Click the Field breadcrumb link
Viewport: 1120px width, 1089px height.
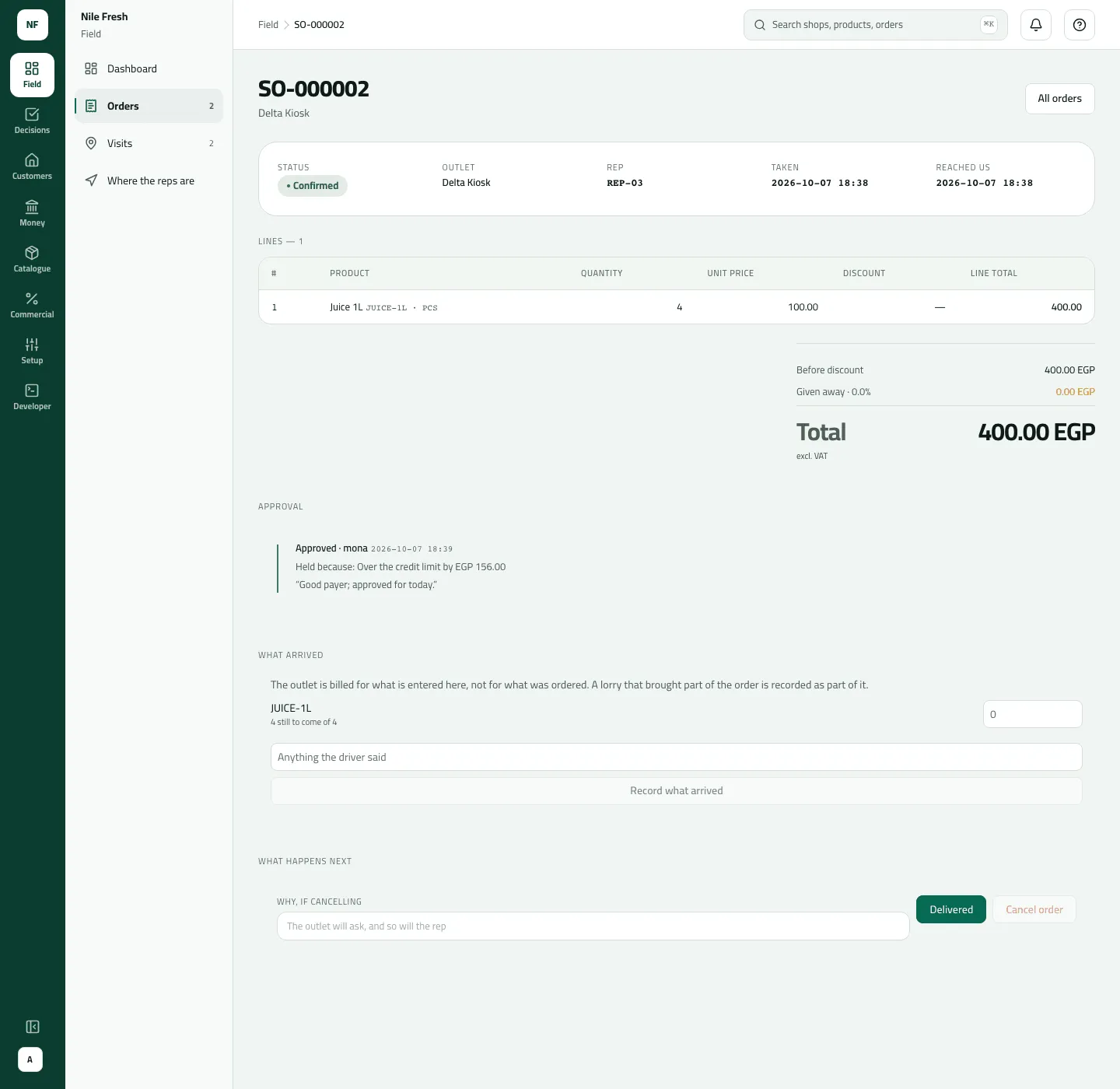[268, 25]
